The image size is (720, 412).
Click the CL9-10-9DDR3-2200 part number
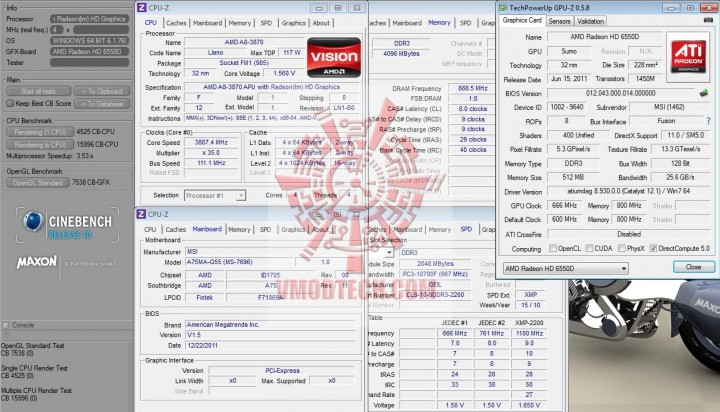click(x=435, y=295)
